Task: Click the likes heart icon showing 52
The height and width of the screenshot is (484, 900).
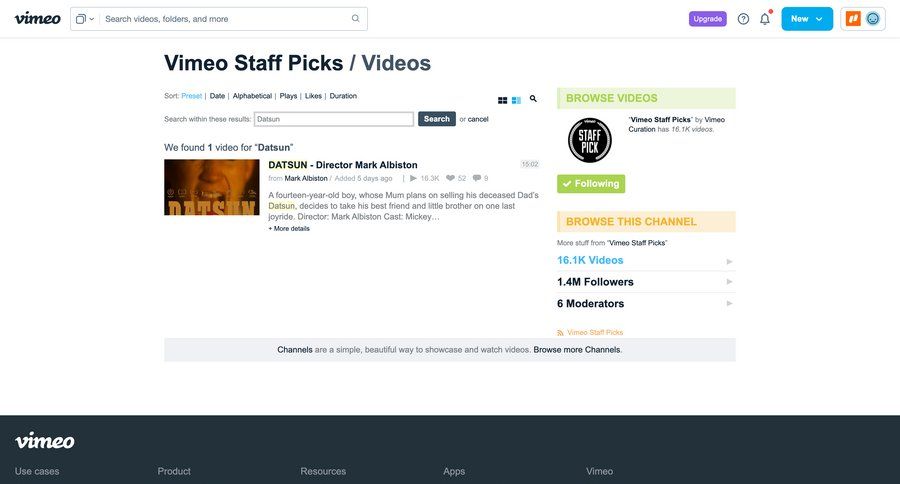Action: [451, 179]
